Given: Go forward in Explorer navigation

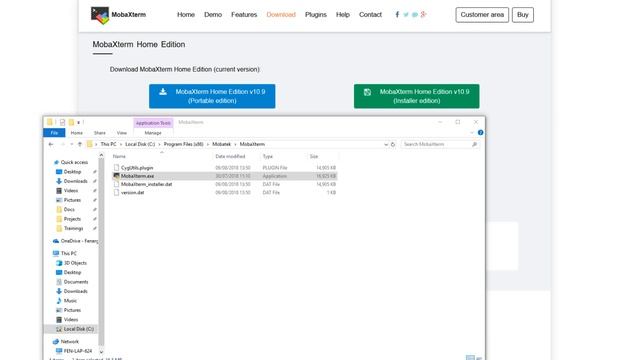Looking at the screenshot, I should pos(62,144).
